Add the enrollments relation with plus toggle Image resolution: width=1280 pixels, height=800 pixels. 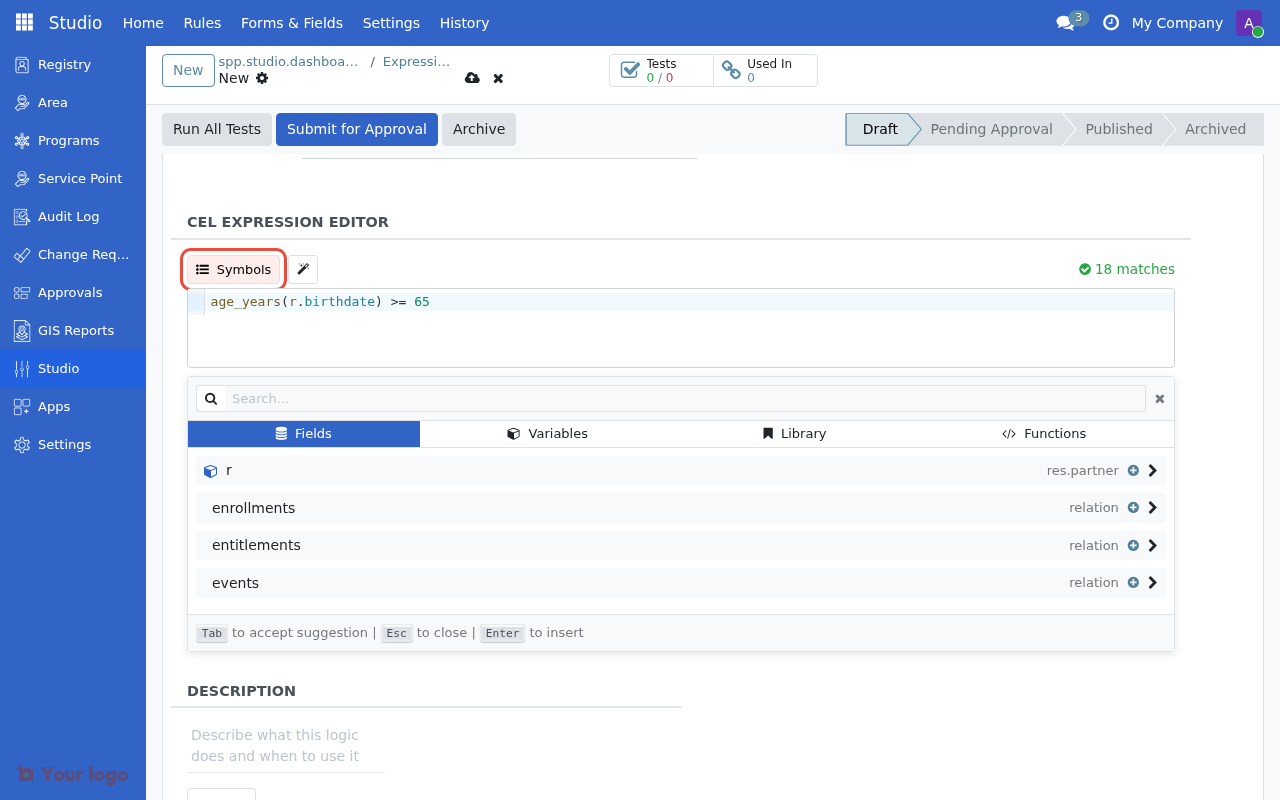pyautogui.click(x=1133, y=507)
